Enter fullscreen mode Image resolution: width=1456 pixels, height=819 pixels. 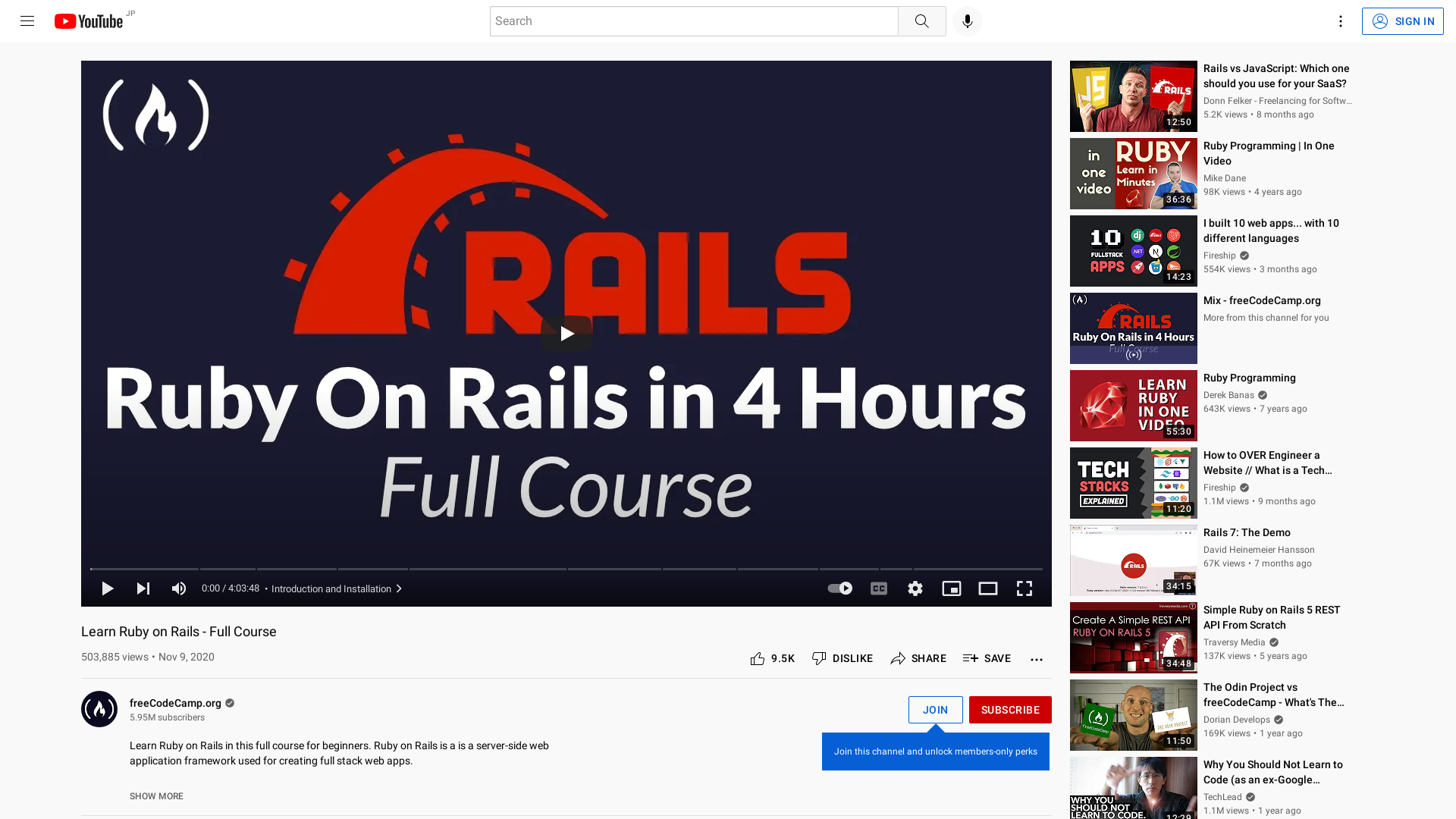[1024, 588]
